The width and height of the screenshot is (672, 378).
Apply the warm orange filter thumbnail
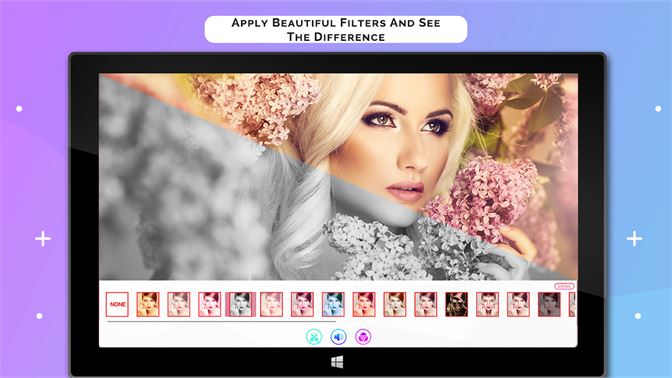coord(148,304)
